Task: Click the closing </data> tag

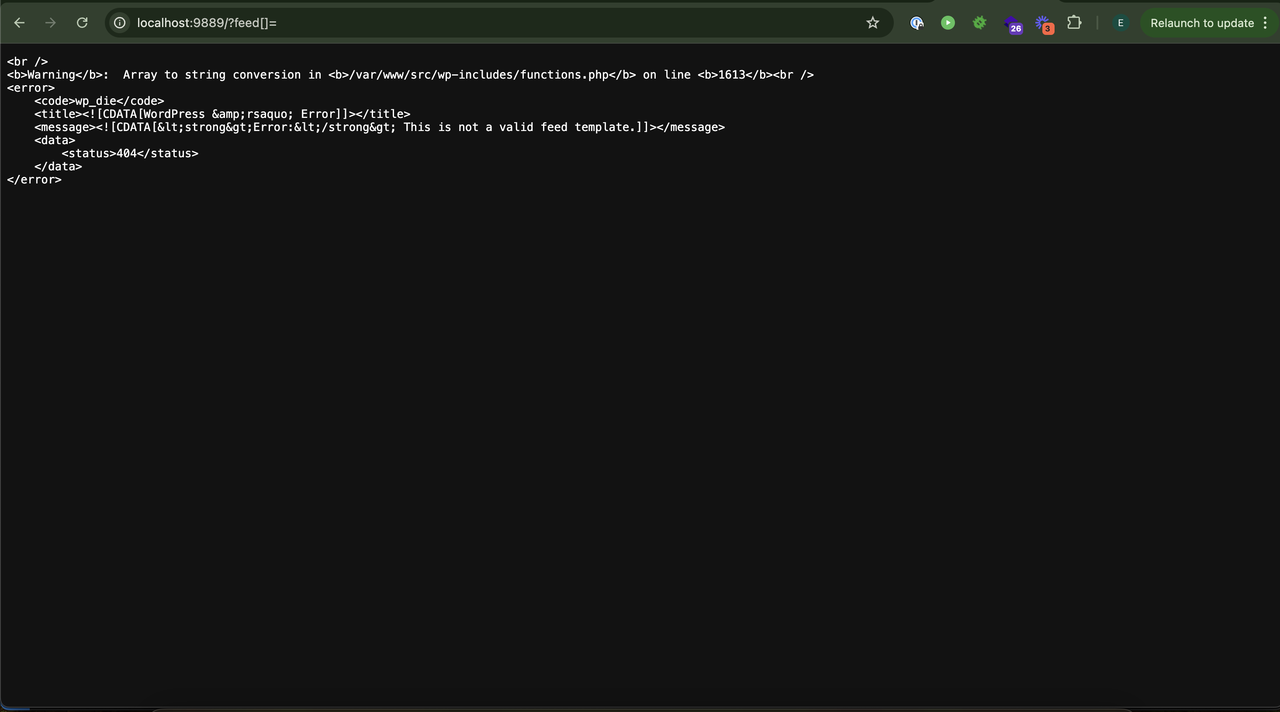Action: [58, 166]
